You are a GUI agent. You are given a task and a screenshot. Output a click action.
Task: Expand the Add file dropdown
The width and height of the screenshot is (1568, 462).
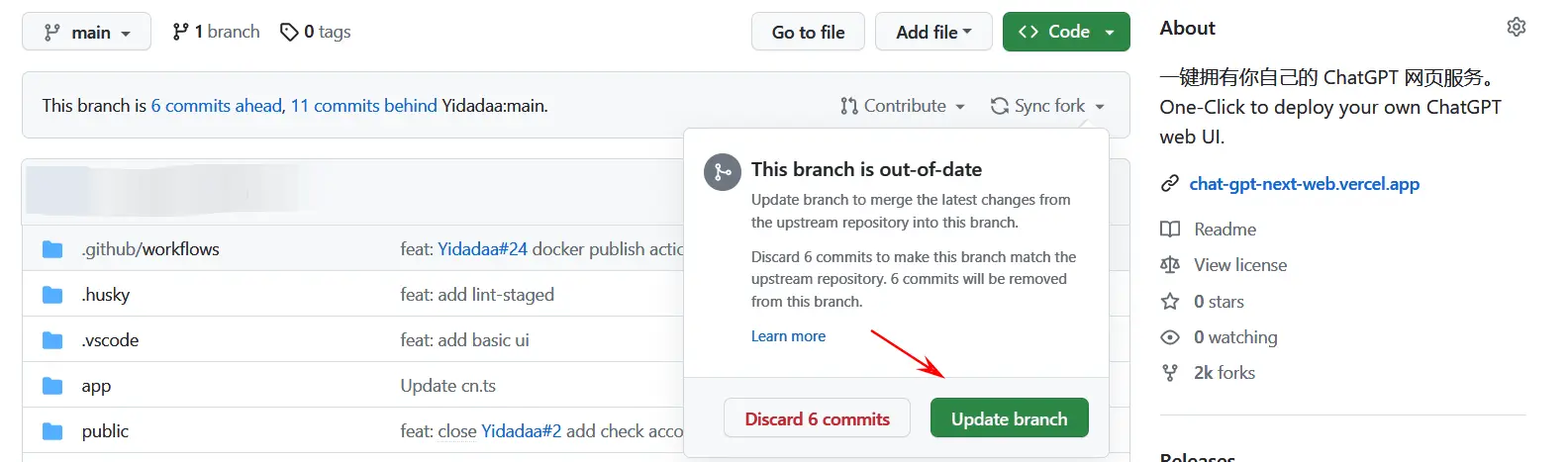(x=933, y=32)
